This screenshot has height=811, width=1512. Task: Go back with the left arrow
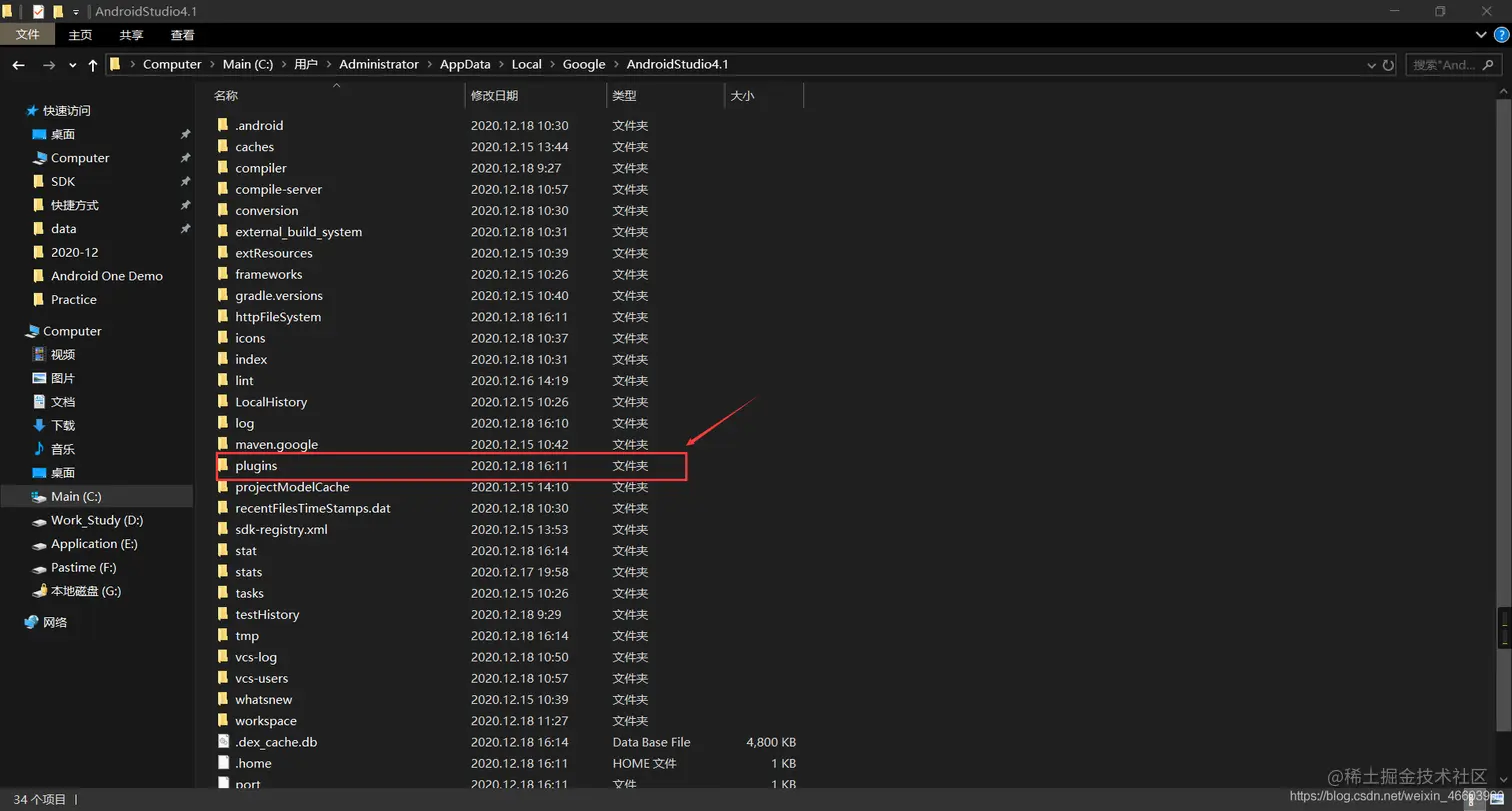(18, 65)
